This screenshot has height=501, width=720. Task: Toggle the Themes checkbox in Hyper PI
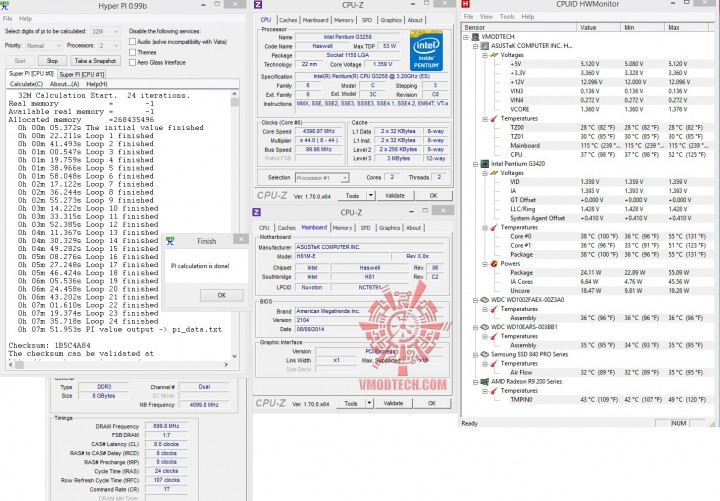tap(133, 52)
